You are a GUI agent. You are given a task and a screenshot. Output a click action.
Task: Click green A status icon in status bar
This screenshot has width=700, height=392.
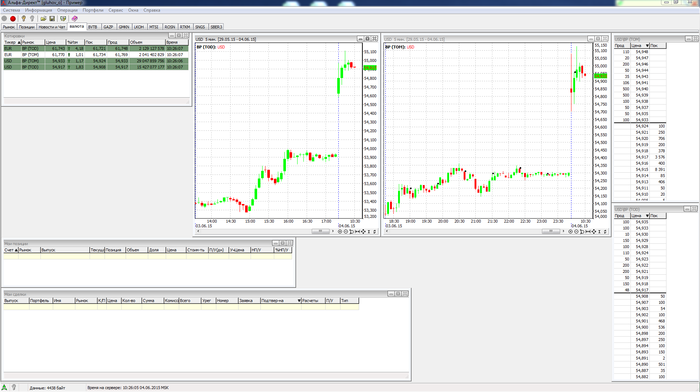tap(4, 388)
